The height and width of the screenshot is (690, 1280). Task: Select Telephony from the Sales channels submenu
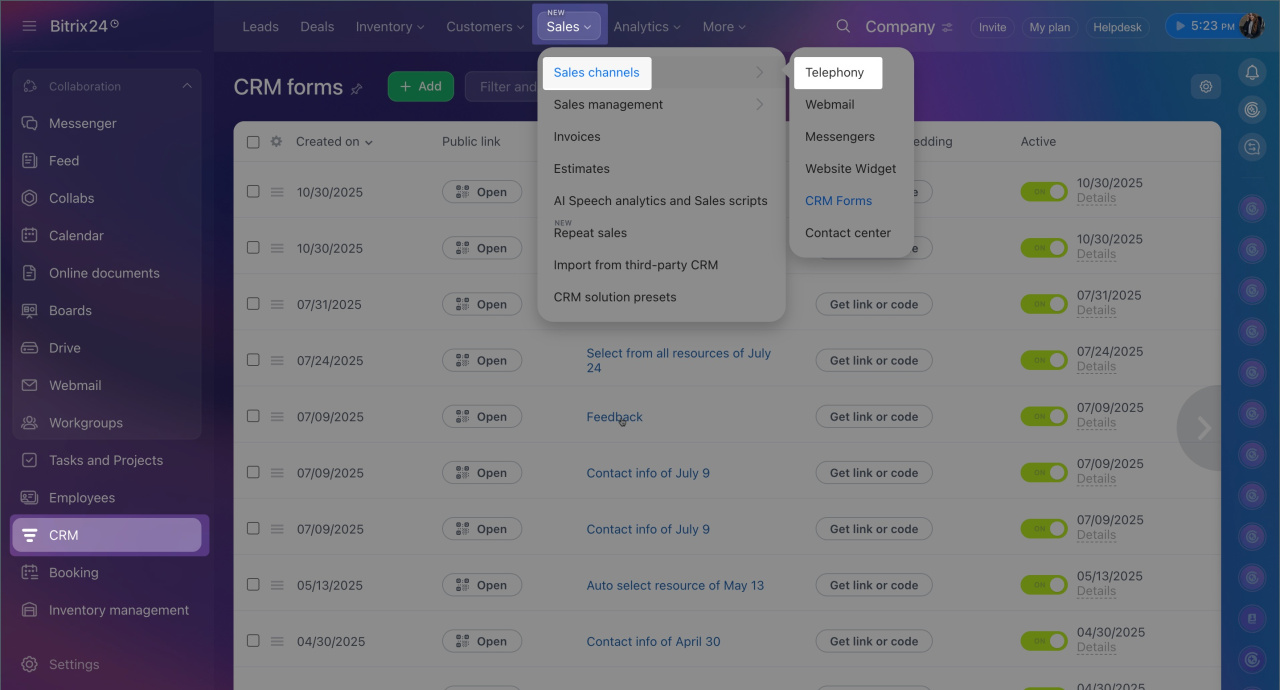pos(835,72)
